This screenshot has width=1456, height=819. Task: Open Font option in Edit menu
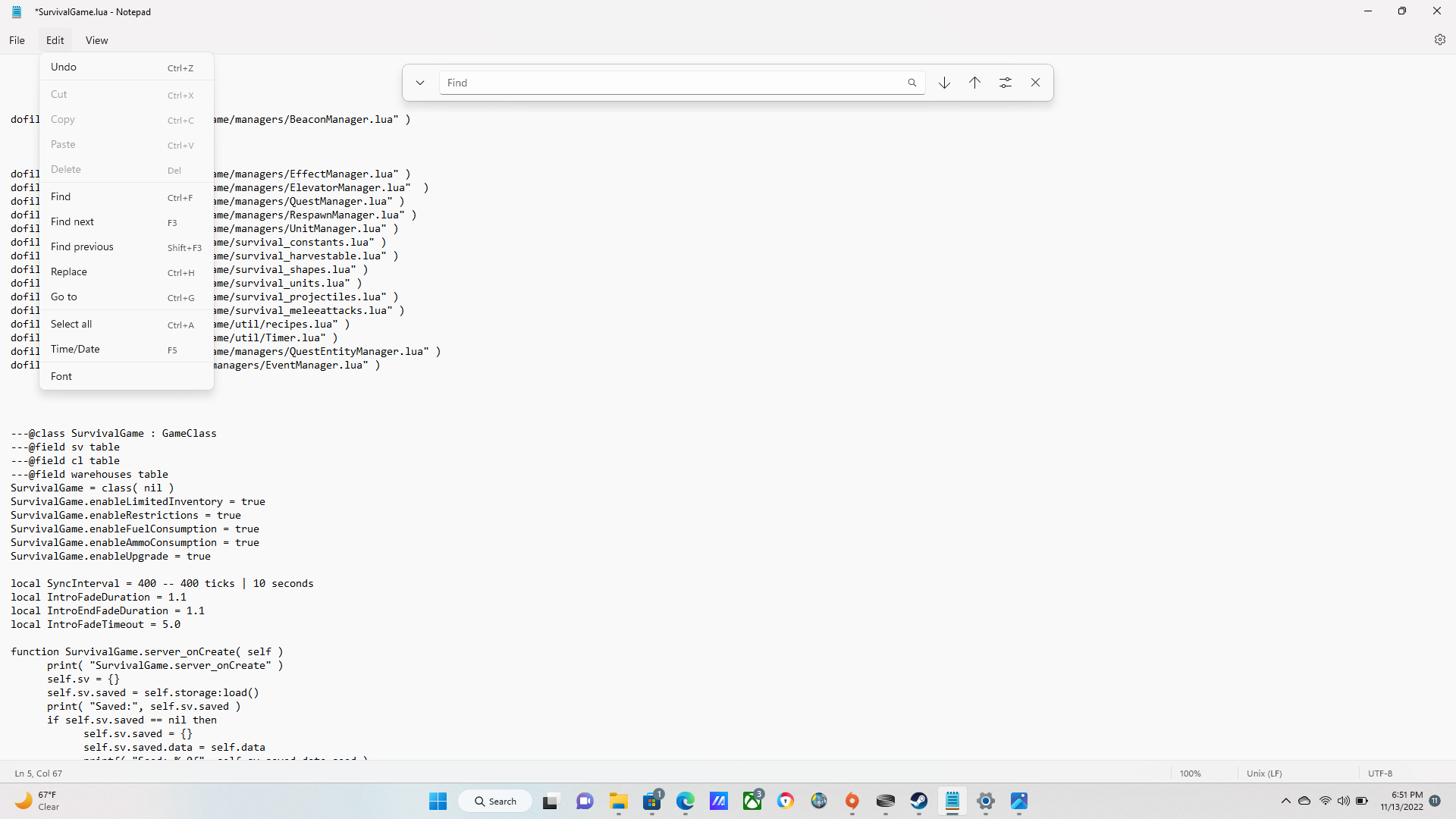pos(61,377)
